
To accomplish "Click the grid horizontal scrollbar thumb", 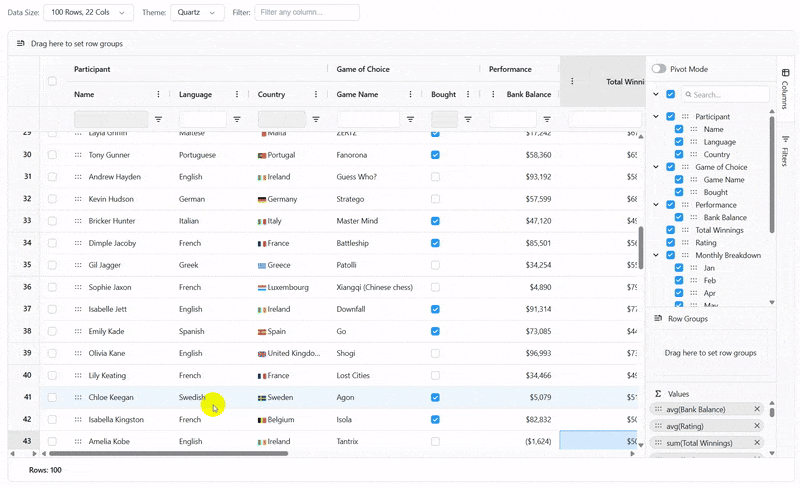I will 168,453.
